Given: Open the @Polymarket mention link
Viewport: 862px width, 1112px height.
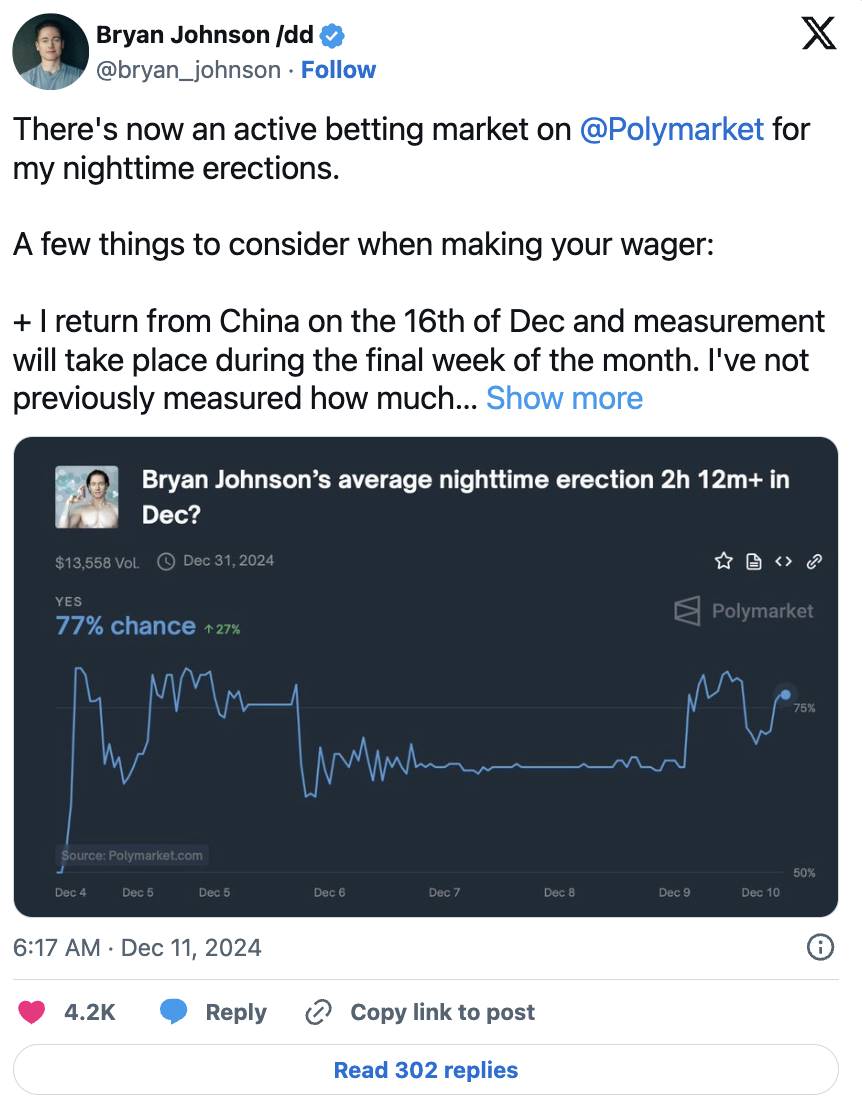Looking at the screenshot, I should pyautogui.click(x=672, y=129).
